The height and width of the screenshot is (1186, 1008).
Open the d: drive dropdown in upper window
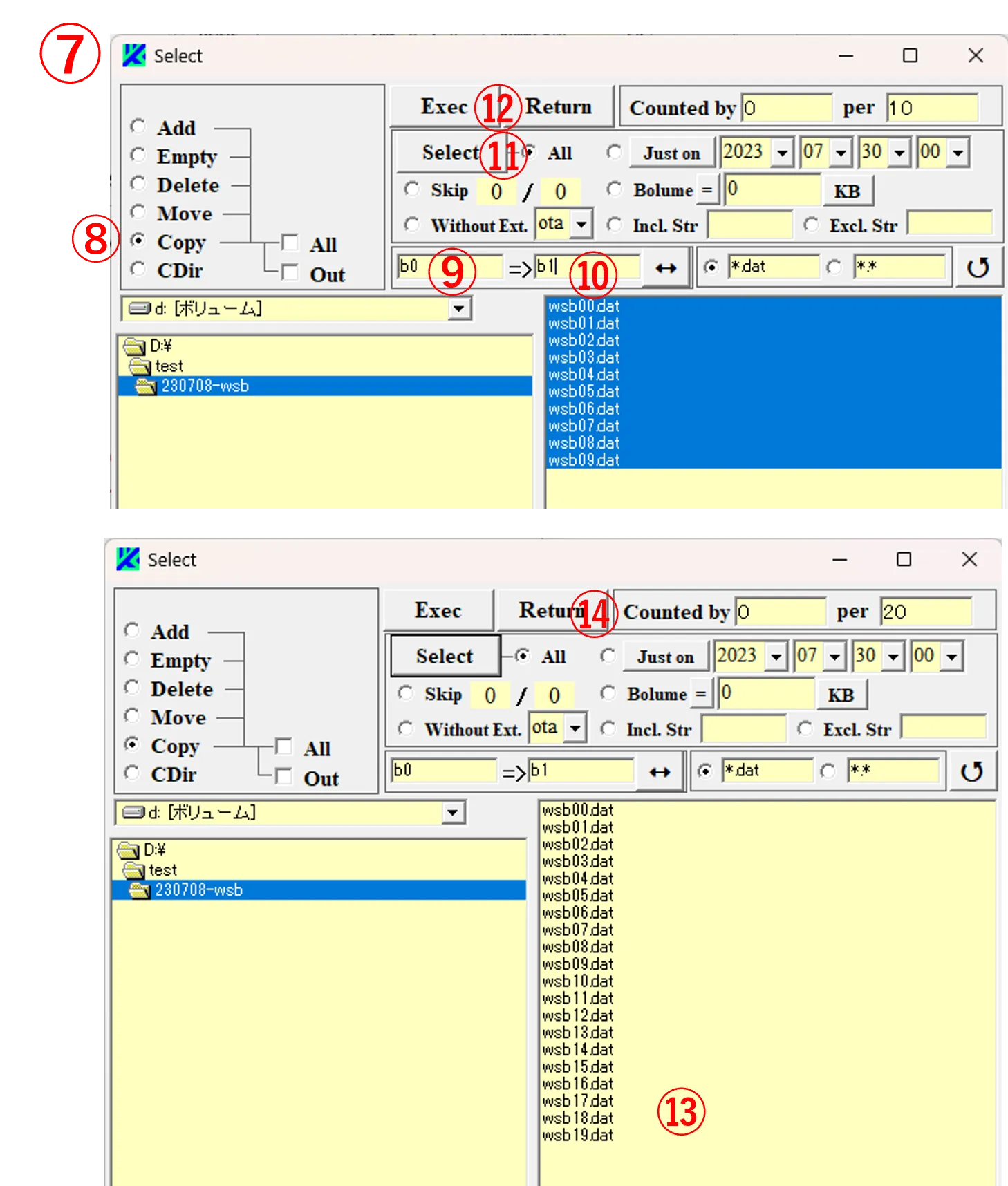pyautogui.click(x=459, y=309)
